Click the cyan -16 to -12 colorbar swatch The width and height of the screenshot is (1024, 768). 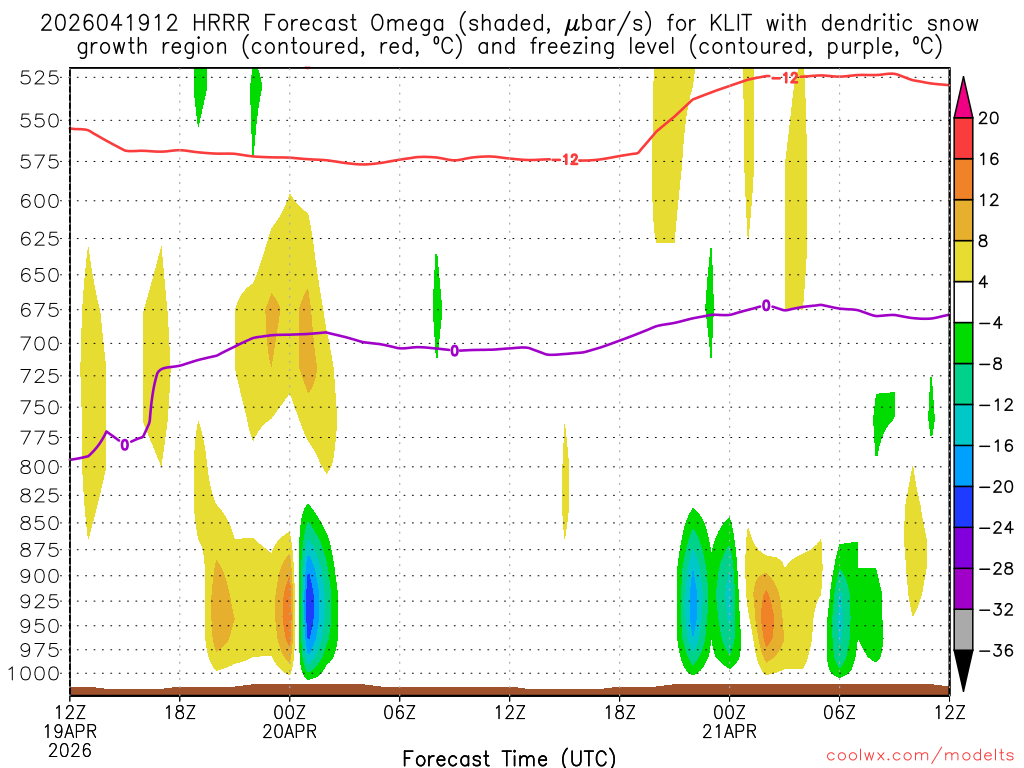pyautogui.click(x=963, y=424)
